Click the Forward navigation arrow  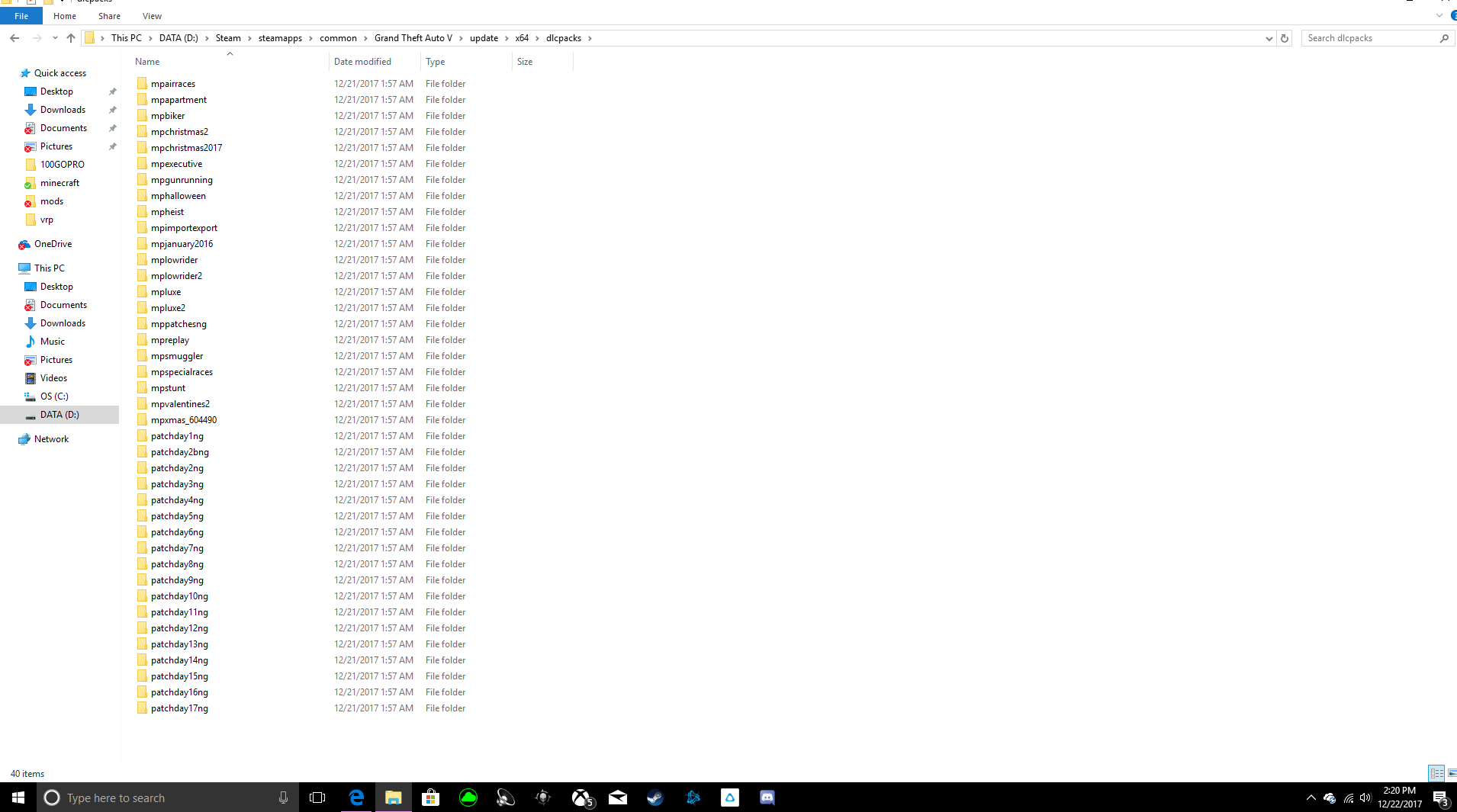[37, 38]
